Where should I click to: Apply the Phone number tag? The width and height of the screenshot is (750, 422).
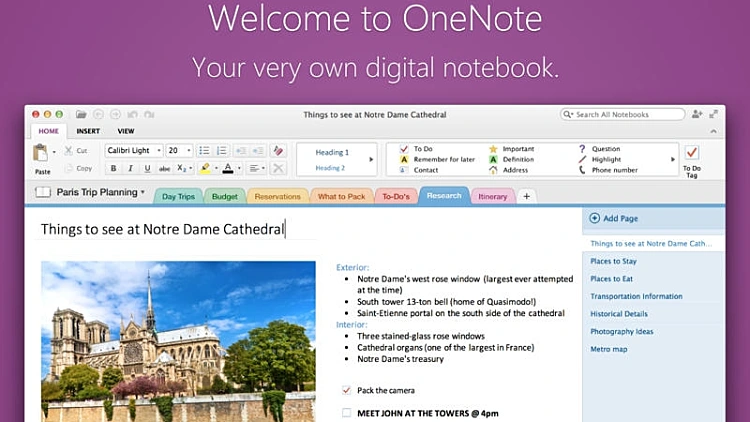coord(608,170)
